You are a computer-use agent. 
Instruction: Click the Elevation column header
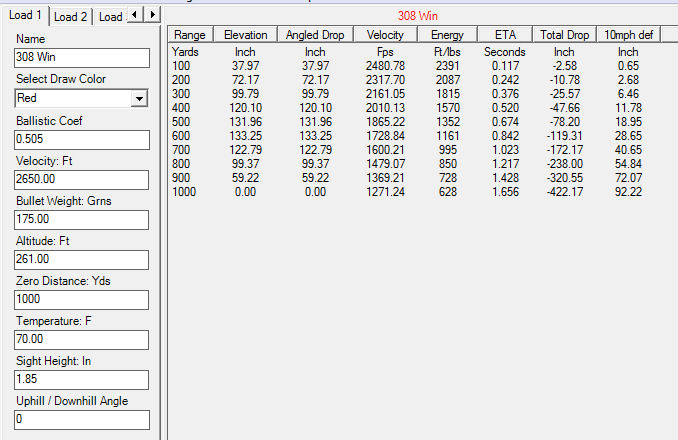tap(246, 35)
